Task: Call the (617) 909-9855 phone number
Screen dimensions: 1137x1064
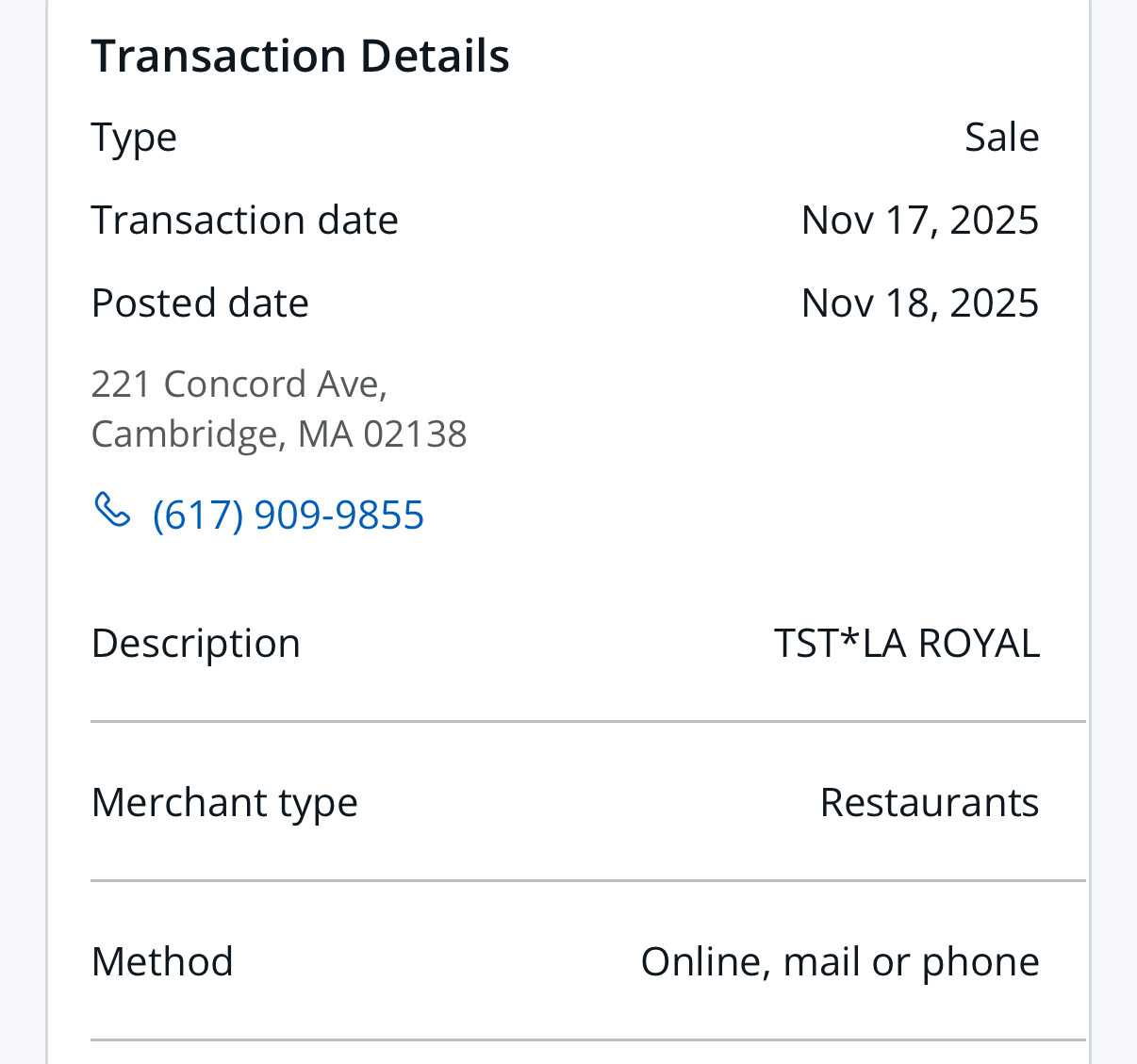Action: click(288, 515)
